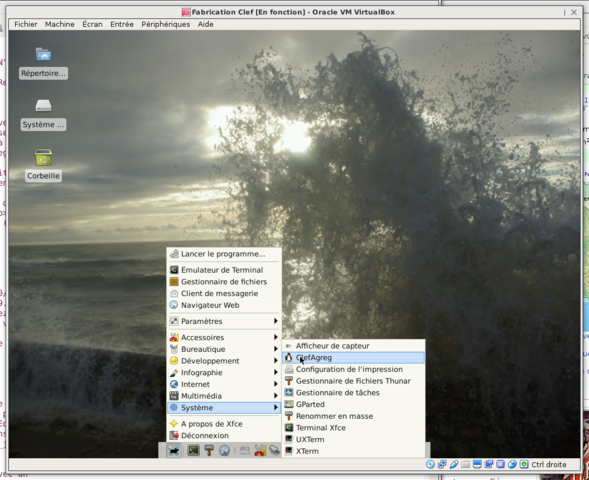Click the green keyboard capture indicator
This screenshot has height=480, width=589.
524,464
